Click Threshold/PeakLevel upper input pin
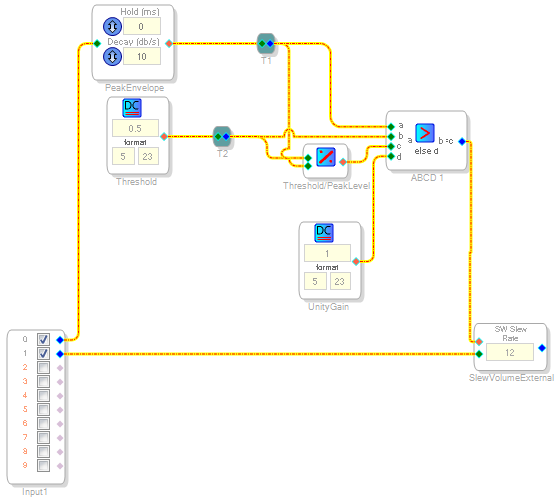This screenshot has width=558, height=500. [308, 158]
